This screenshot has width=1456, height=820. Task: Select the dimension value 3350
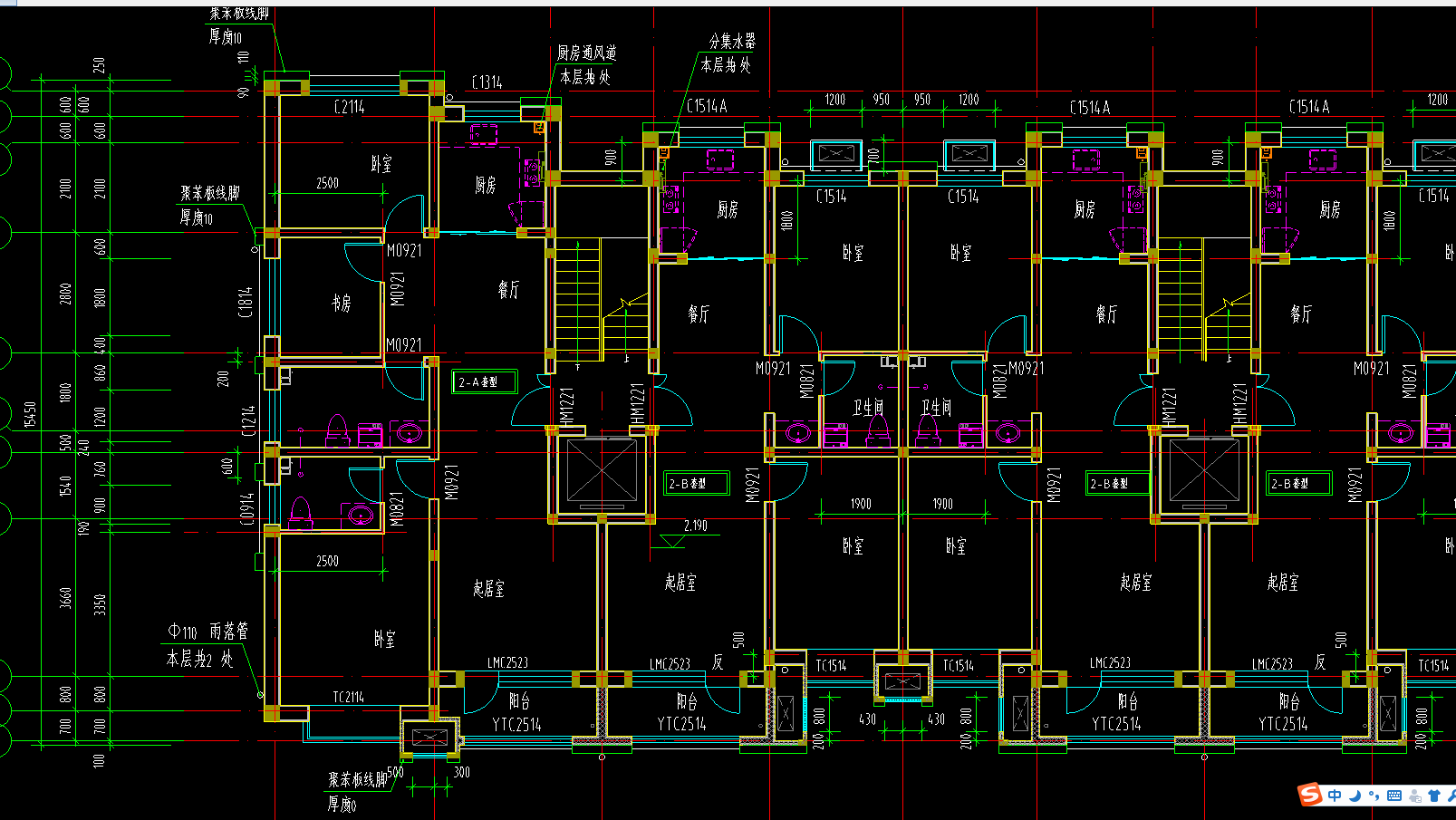tap(100, 604)
